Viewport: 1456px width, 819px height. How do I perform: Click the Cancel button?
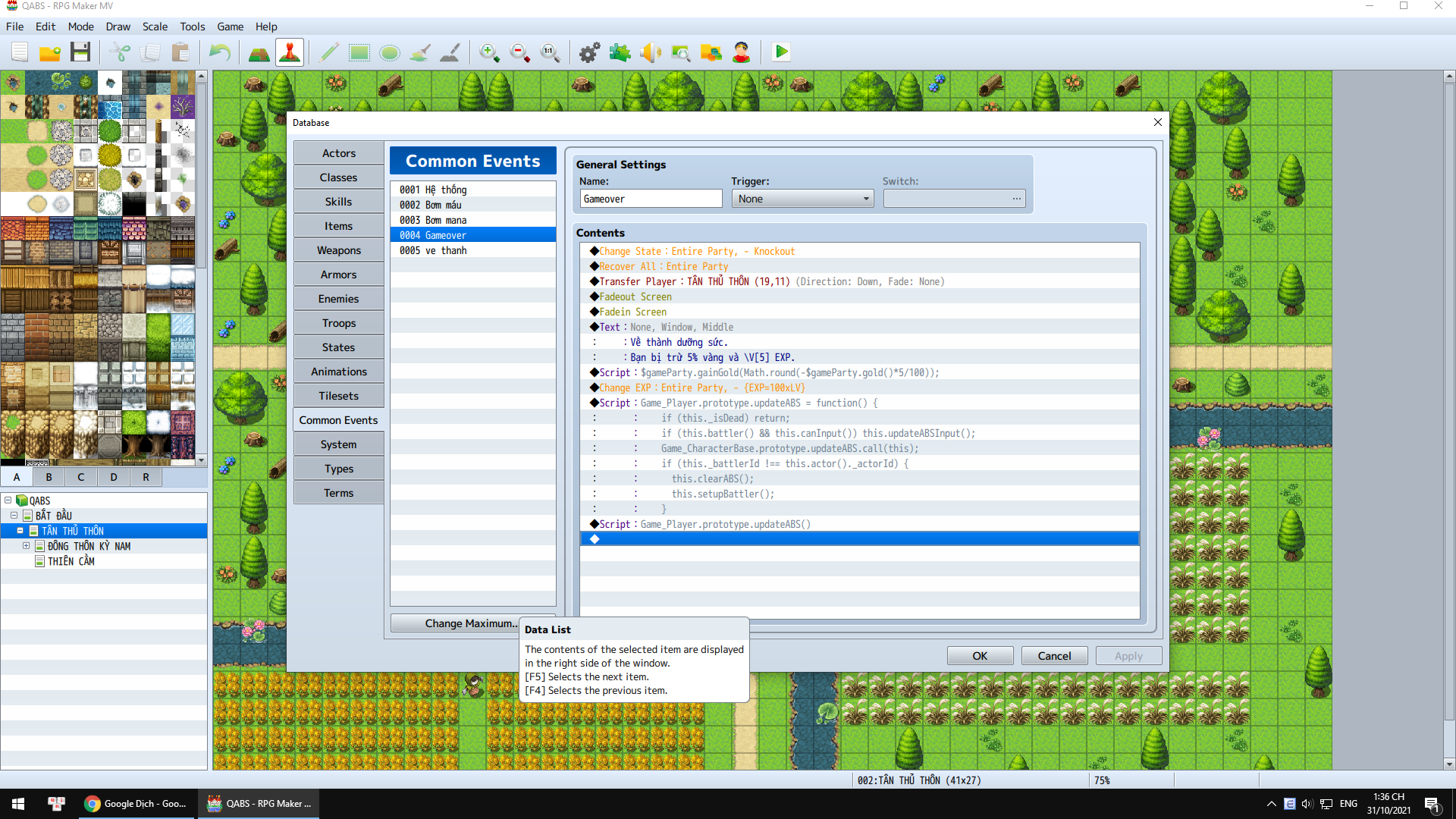coord(1054,656)
